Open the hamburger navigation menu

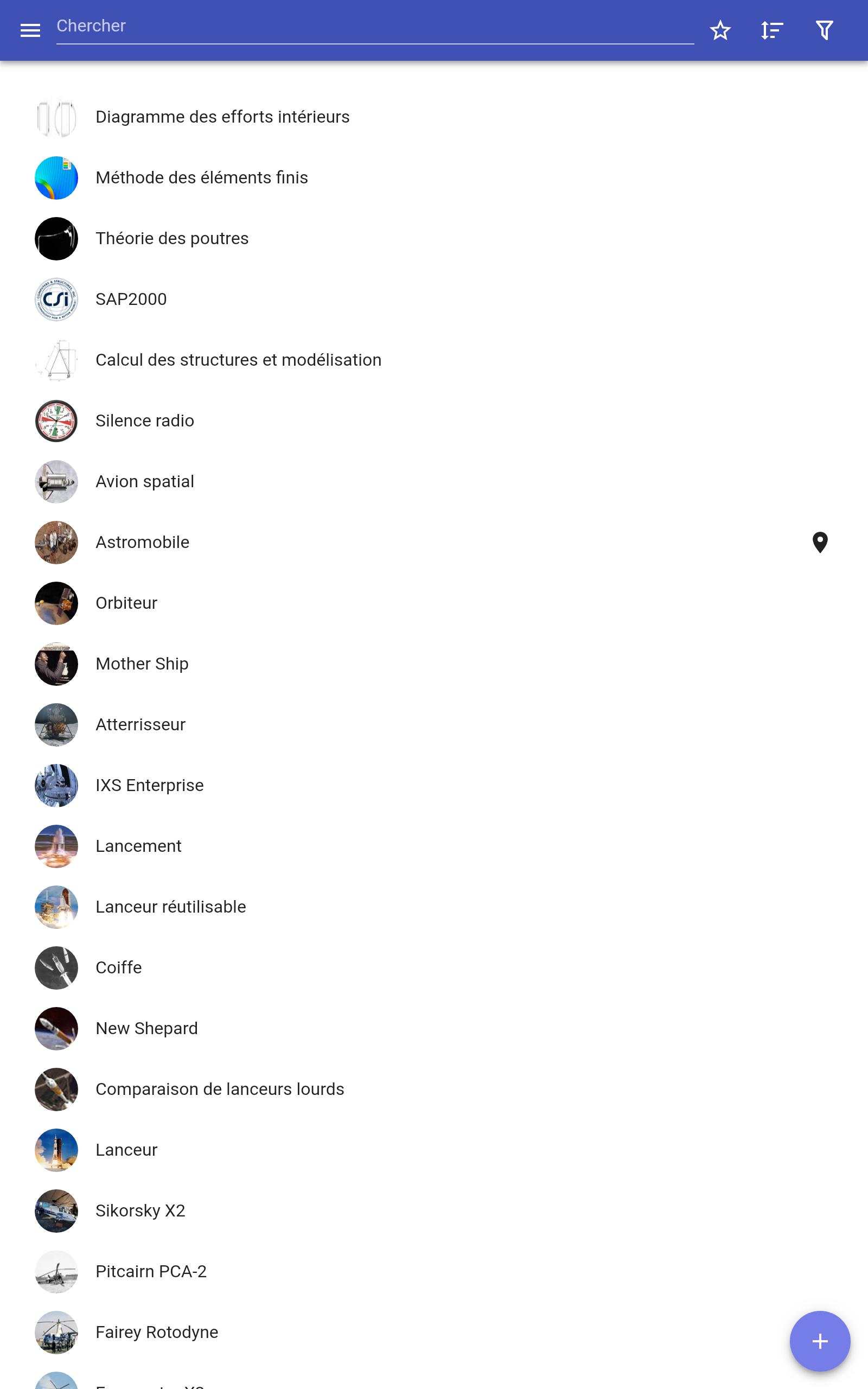(x=30, y=30)
